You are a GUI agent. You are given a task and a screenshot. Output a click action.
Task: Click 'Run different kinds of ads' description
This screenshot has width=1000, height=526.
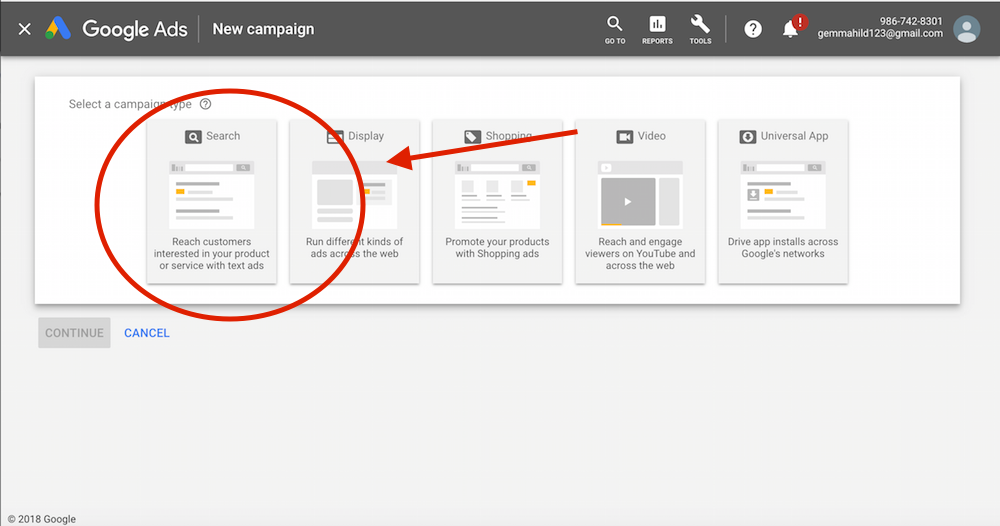click(x=355, y=247)
